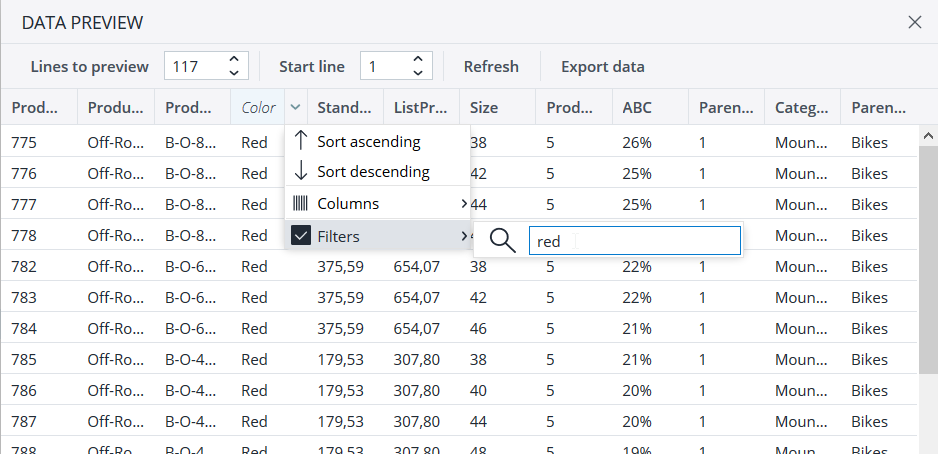Click the Export data button
938x454 pixels.
coord(602,67)
